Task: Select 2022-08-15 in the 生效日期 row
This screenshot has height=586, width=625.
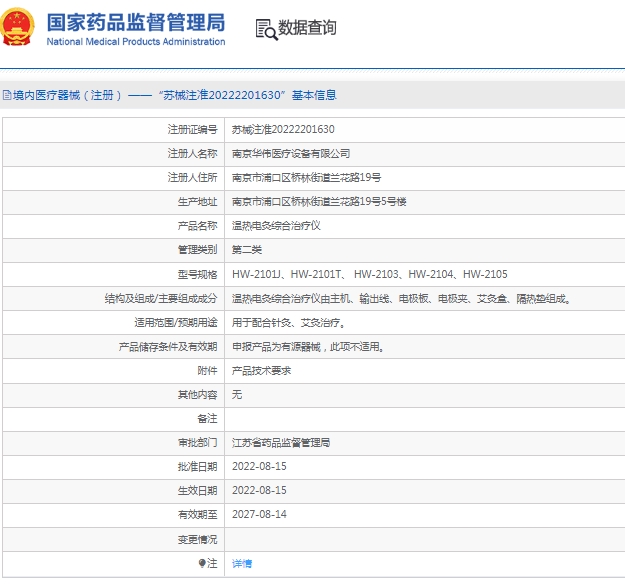Action: 259,490
